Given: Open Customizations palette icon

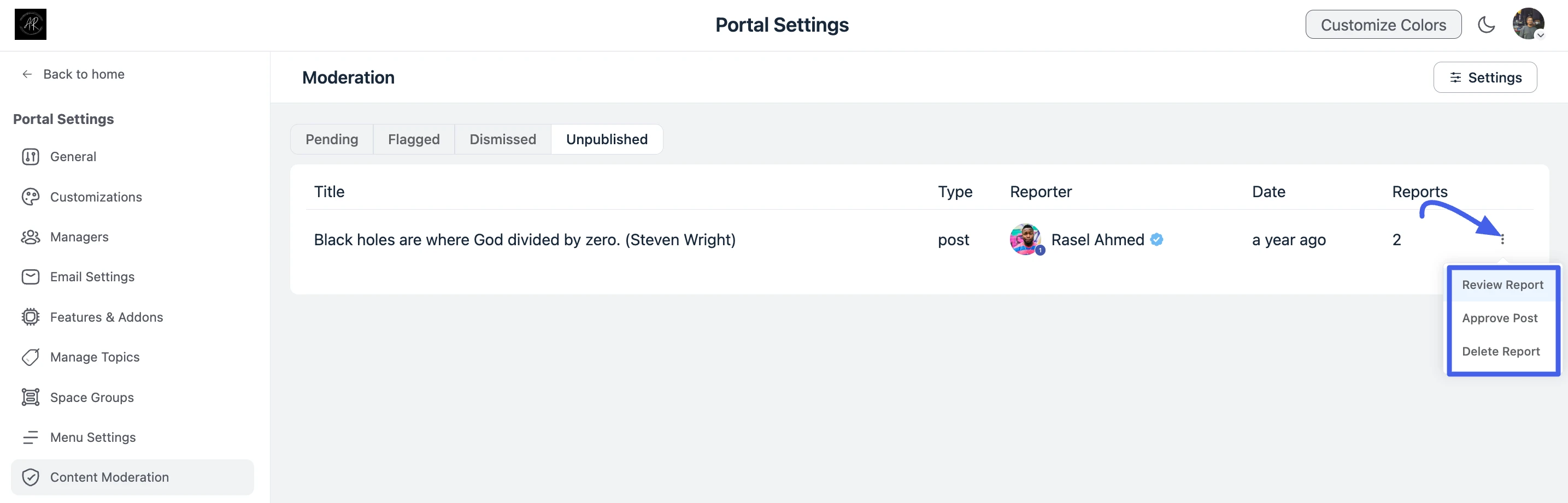Looking at the screenshot, I should [31, 197].
